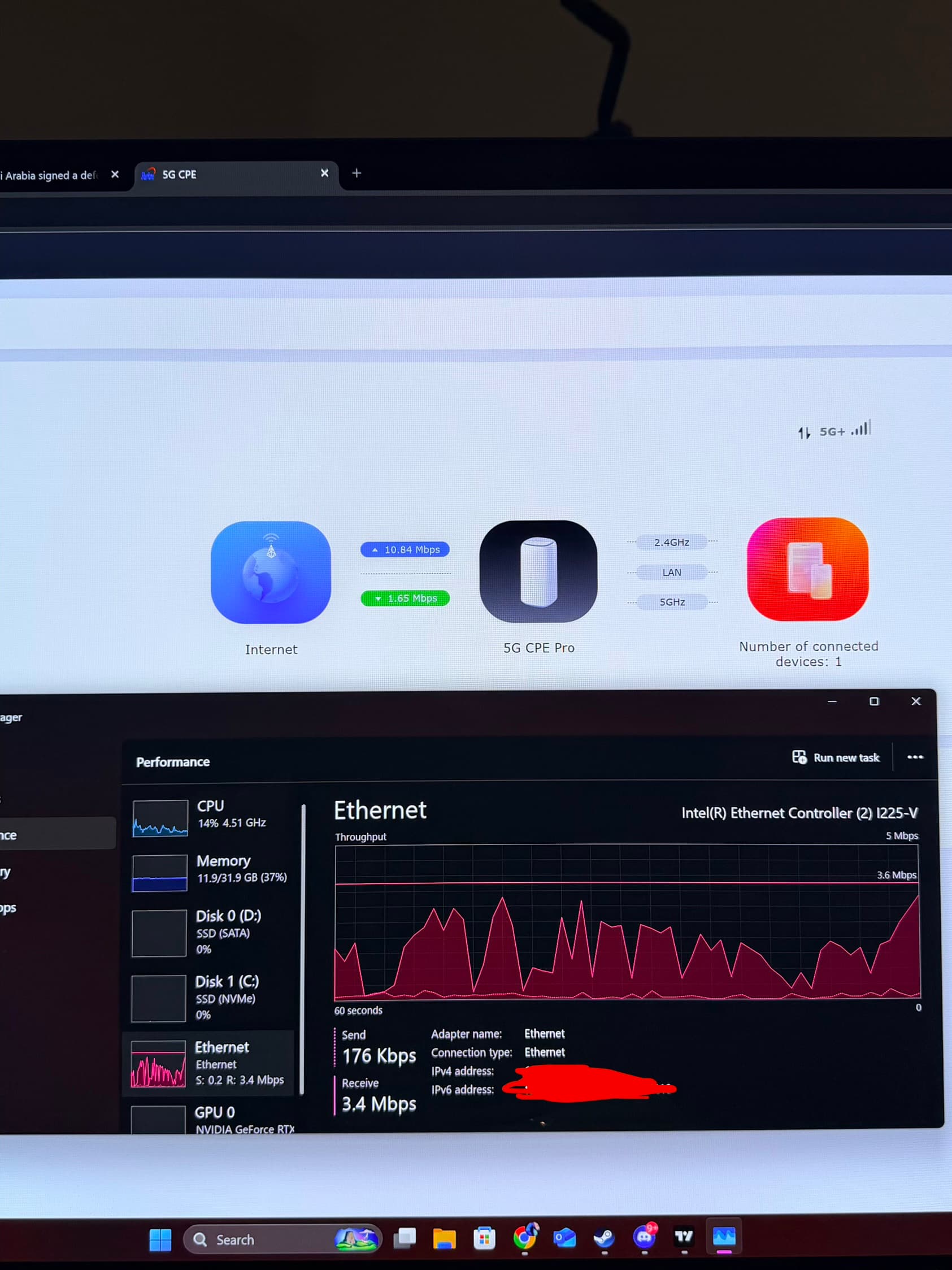Click the Performance list vertical scrollbar
952x1270 pixels.
[303, 947]
